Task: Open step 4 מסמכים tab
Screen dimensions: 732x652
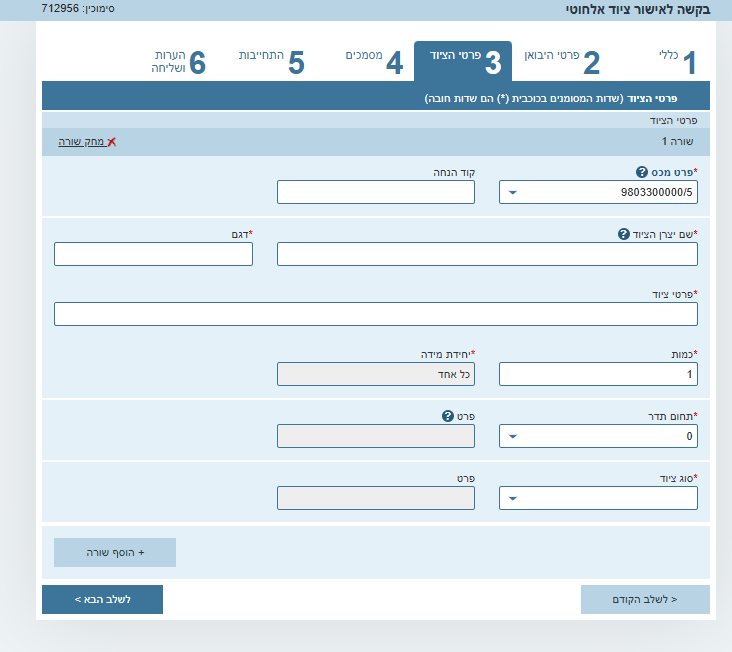Action: (373, 62)
